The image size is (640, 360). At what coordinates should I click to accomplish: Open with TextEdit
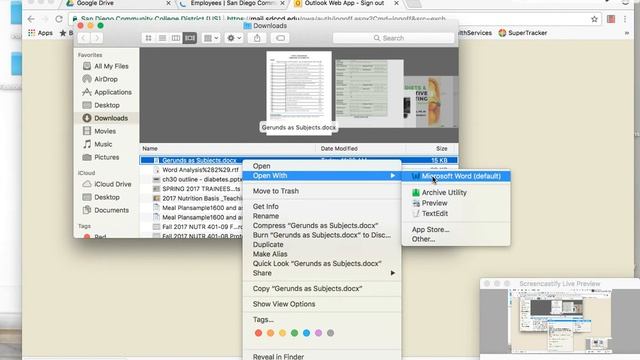[456, 213]
